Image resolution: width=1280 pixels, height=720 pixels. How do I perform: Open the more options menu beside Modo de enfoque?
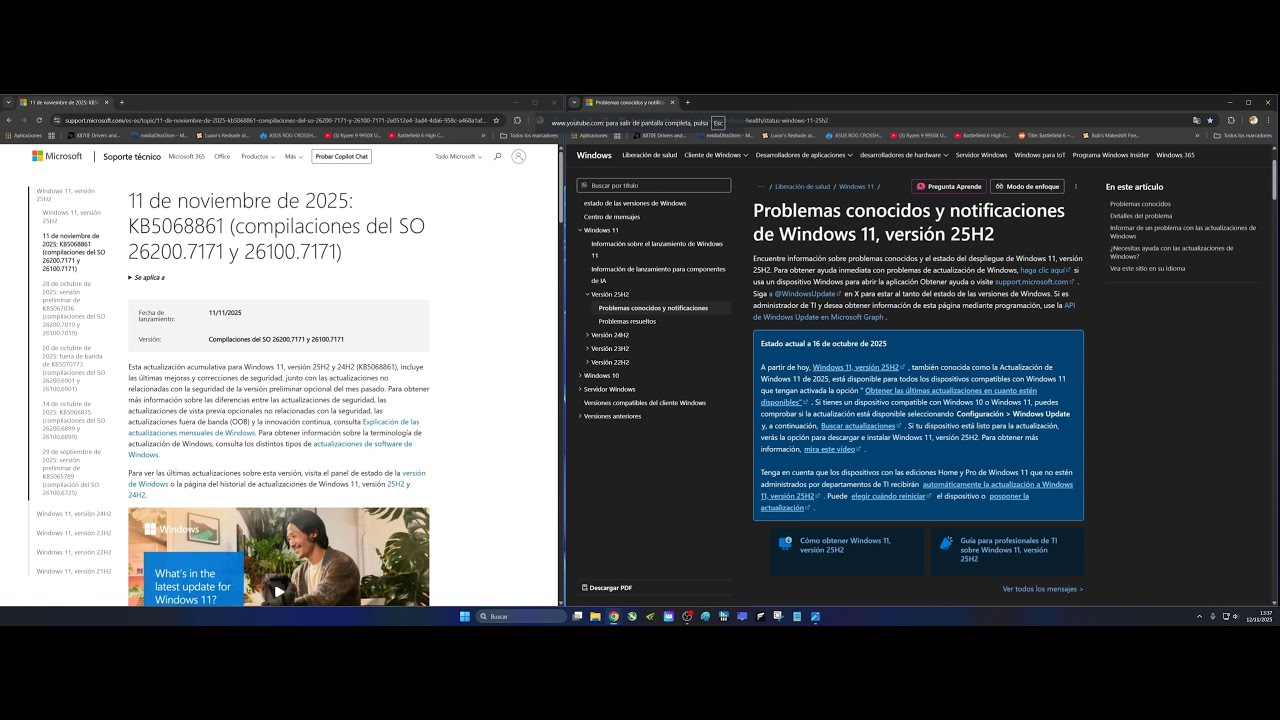[1076, 186]
